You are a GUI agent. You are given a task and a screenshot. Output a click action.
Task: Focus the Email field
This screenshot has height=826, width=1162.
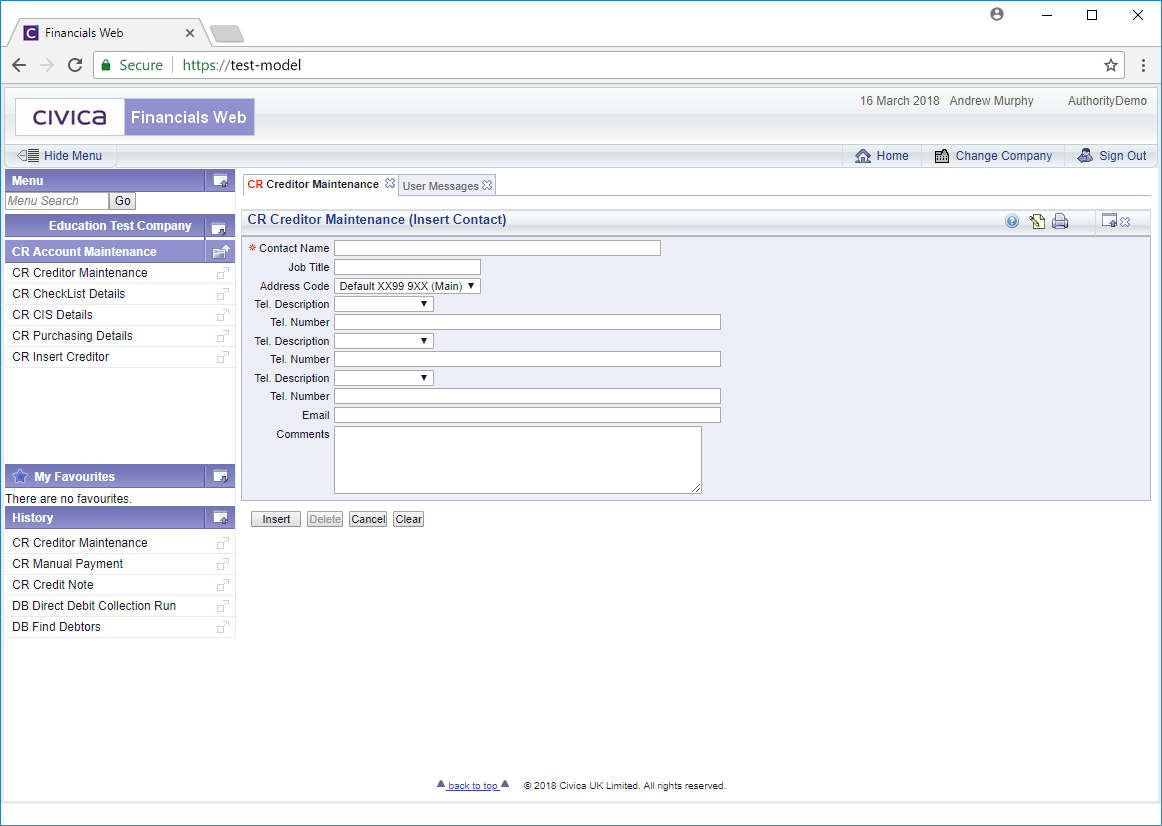coord(527,415)
